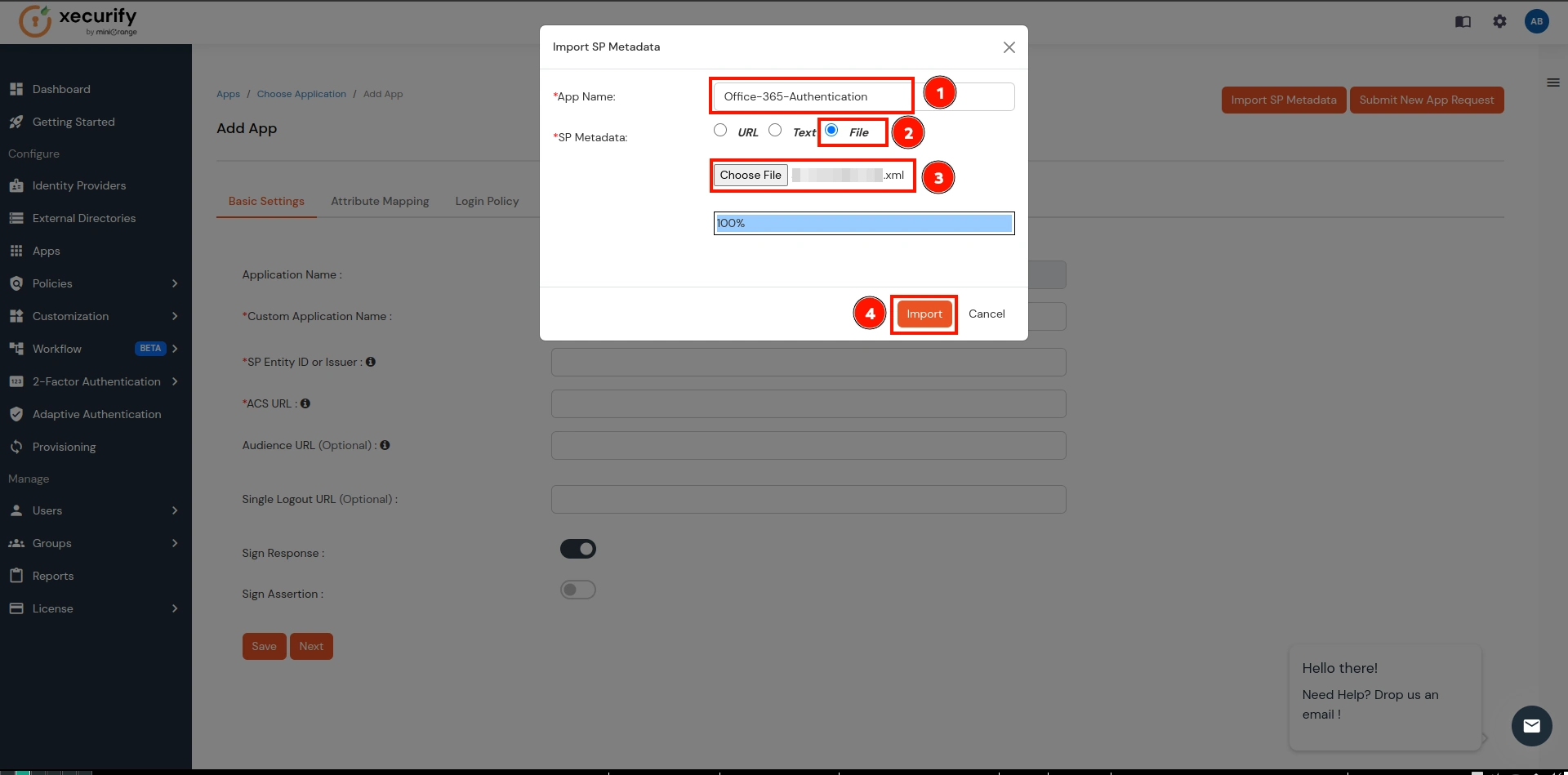Select the URL radio button for SP Metadata
1568x775 pixels.
(x=720, y=130)
